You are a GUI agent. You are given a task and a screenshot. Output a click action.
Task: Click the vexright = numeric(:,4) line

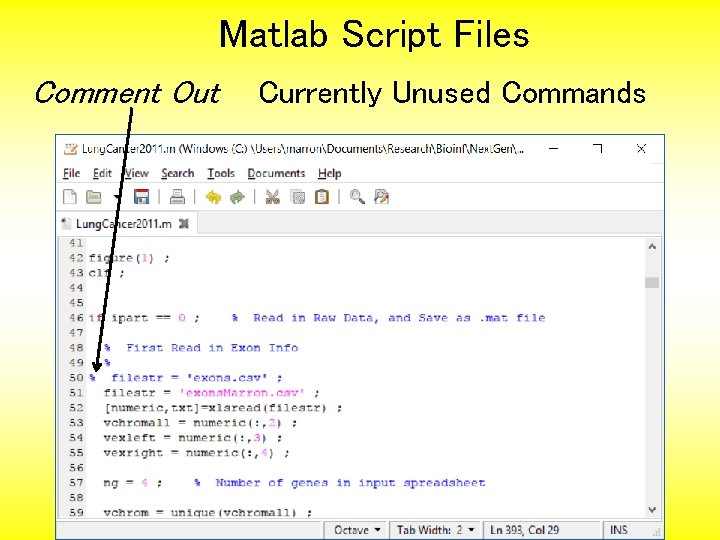197,453
